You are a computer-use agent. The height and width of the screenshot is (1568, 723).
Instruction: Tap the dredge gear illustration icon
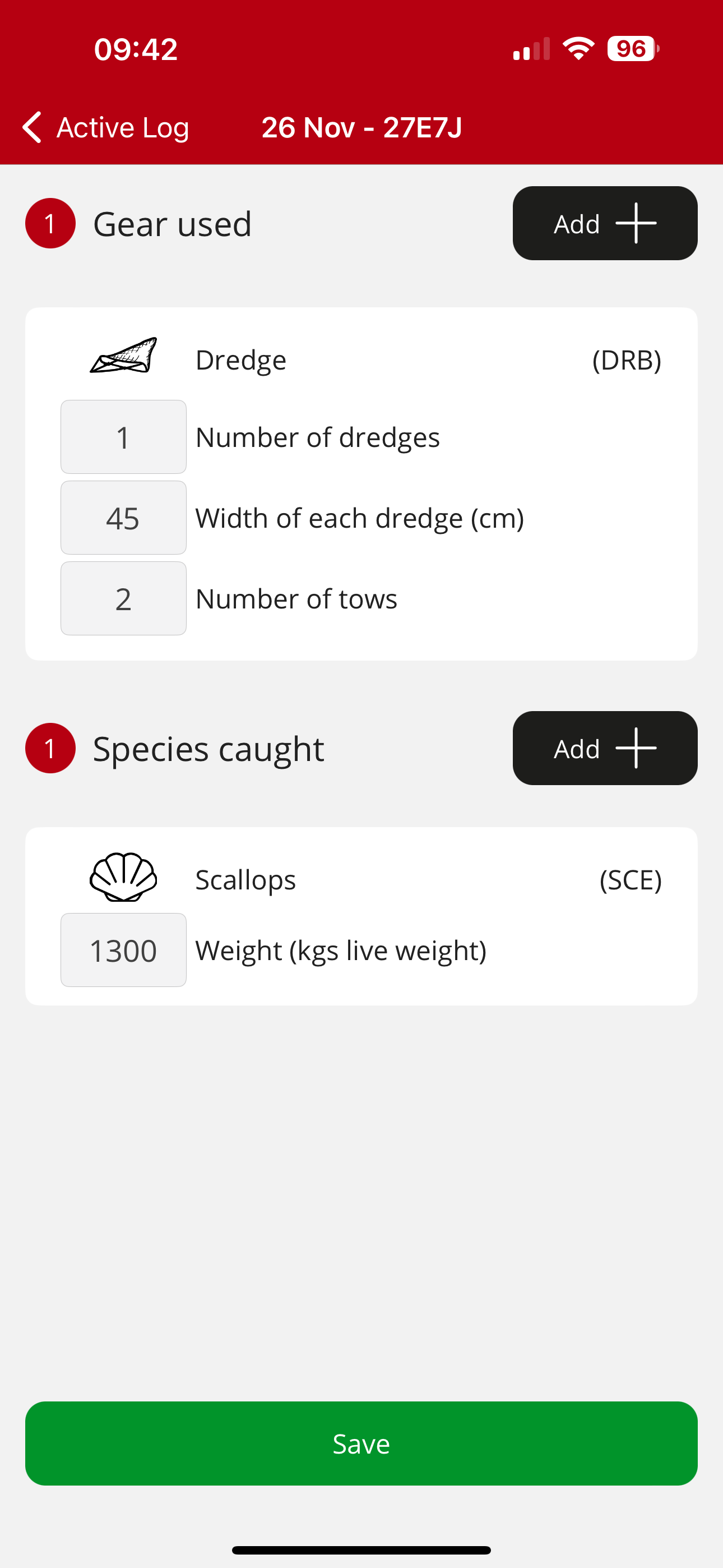click(123, 356)
